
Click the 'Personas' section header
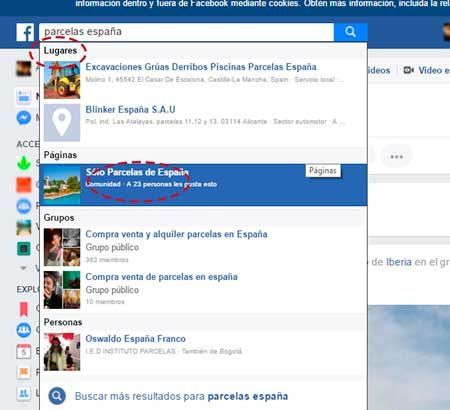[x=63, y=322]
